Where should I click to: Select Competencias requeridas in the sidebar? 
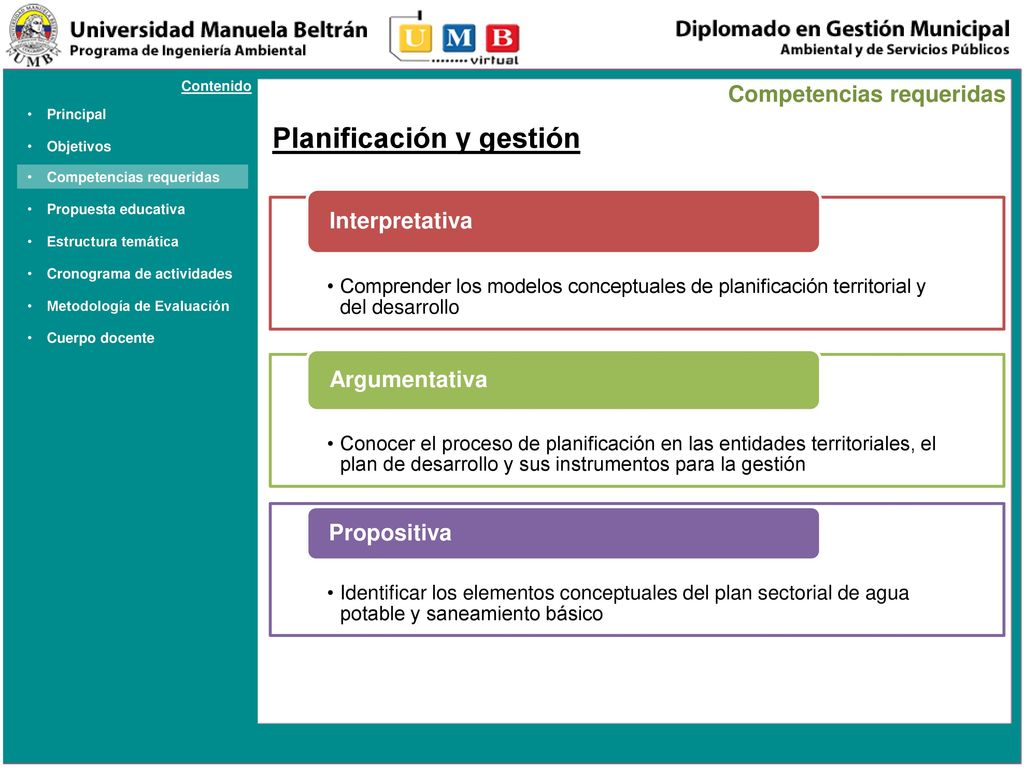(x=133, y=177)
